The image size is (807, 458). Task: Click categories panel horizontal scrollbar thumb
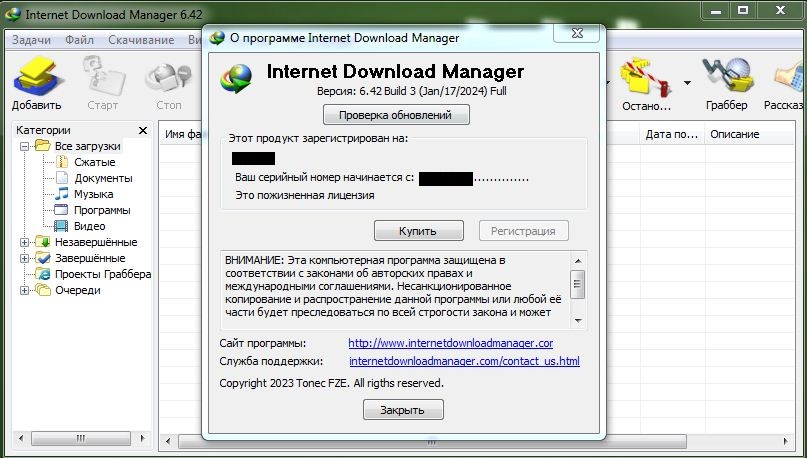81,439
